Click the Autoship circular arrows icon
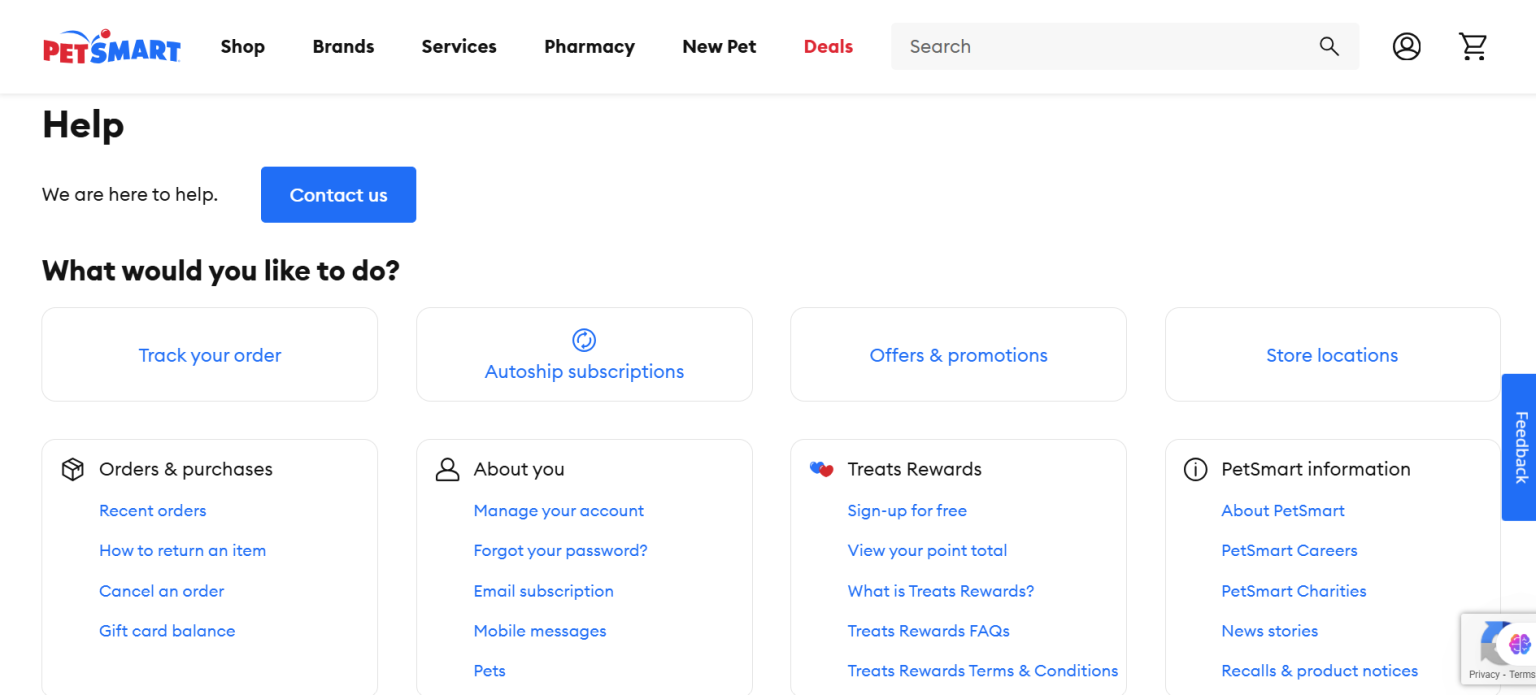The width and height of the screenshot is (1536, 695). [584, 340]
